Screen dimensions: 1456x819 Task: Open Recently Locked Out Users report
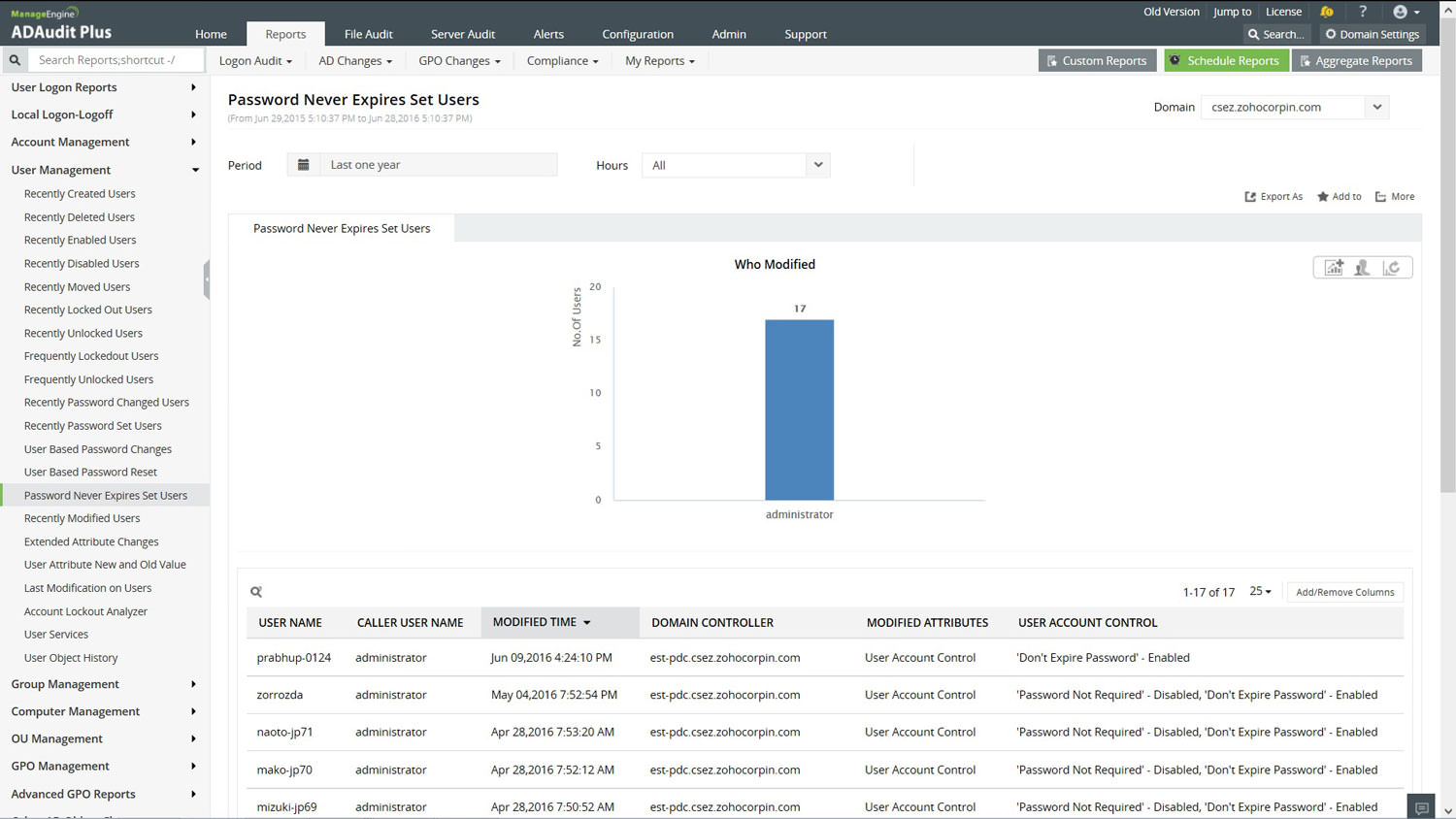click(x=88, y=310)
